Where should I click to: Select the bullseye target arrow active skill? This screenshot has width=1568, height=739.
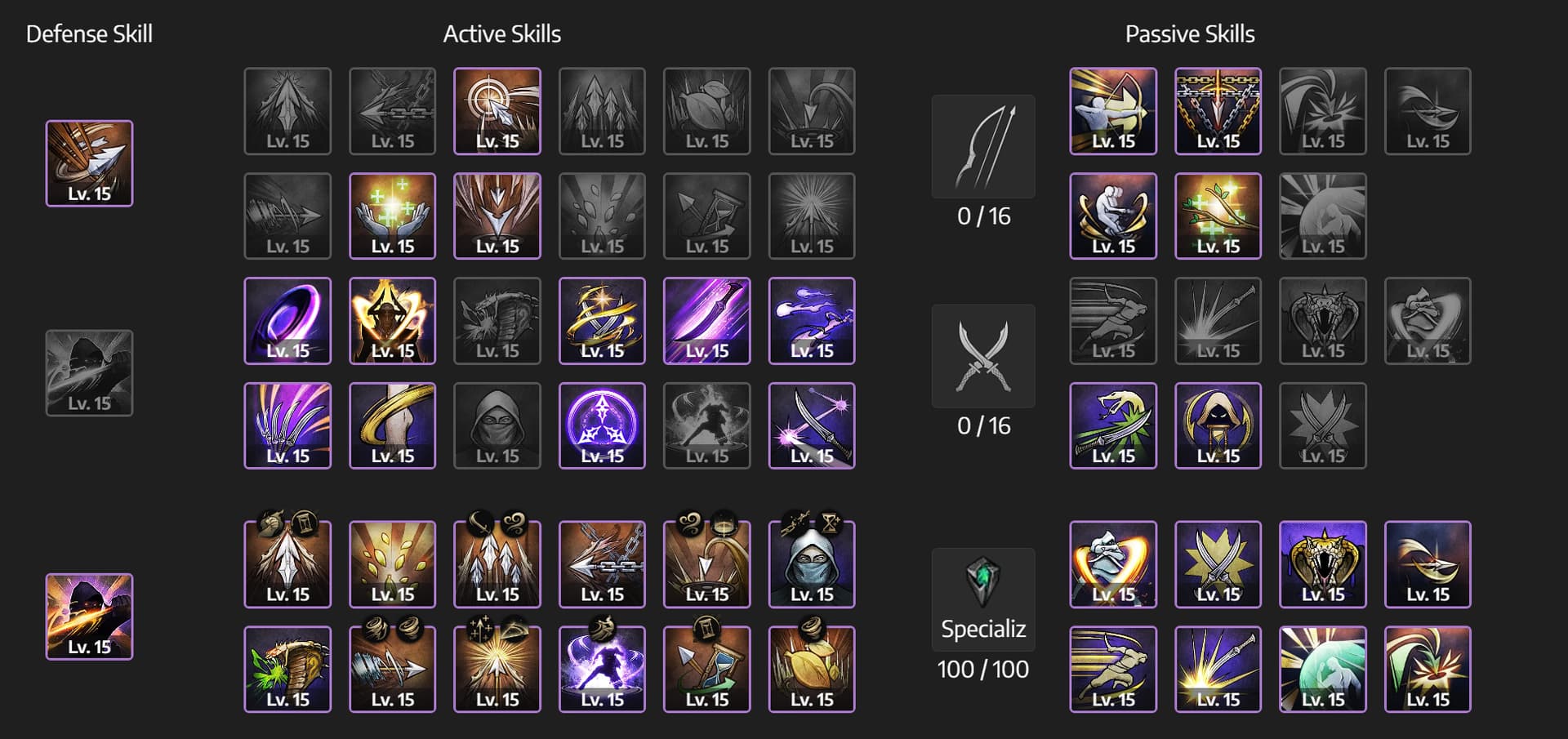[x=497, y=111]
